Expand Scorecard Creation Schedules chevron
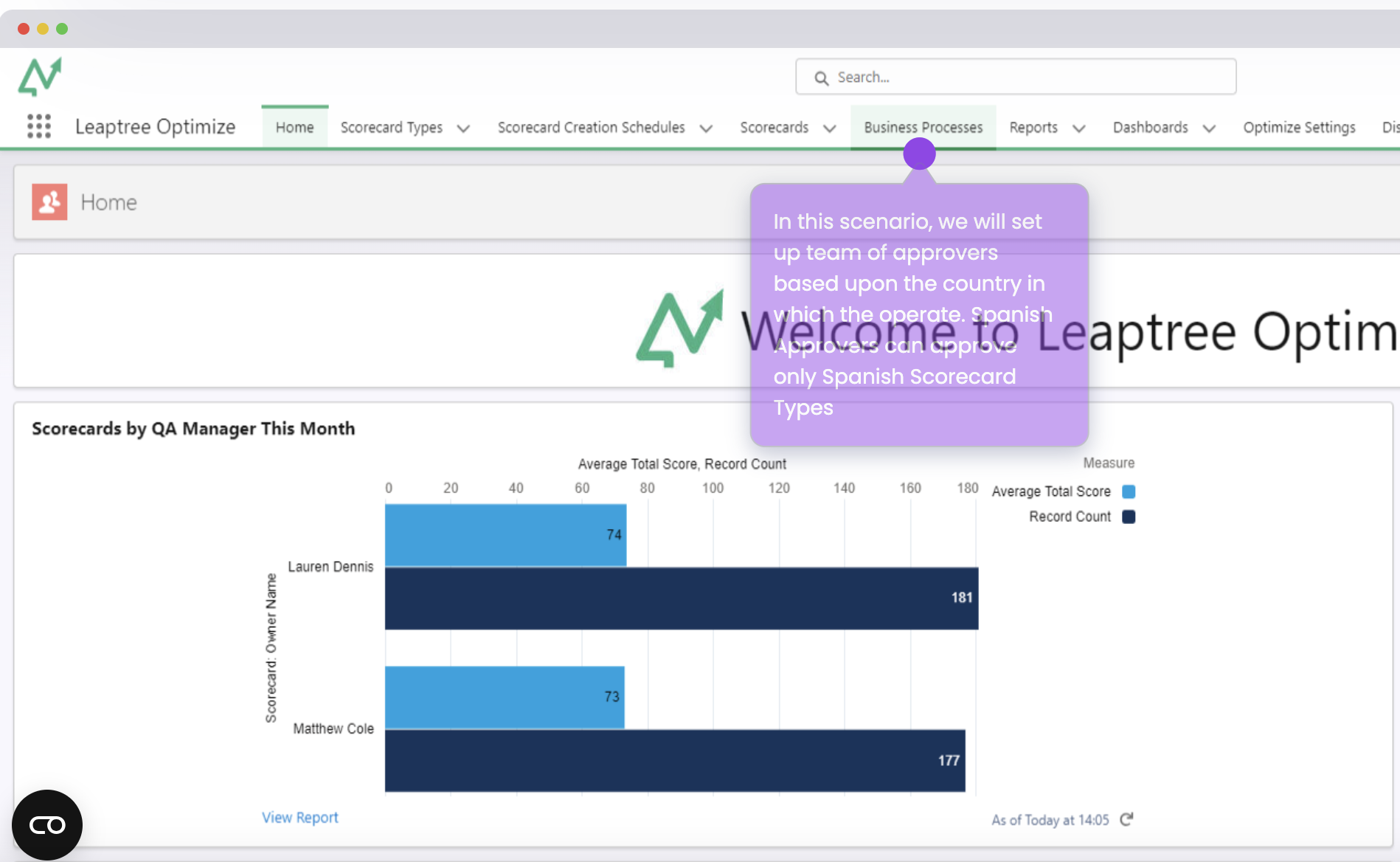Screen dimensions: 1400x862 (x=706, y=128)
